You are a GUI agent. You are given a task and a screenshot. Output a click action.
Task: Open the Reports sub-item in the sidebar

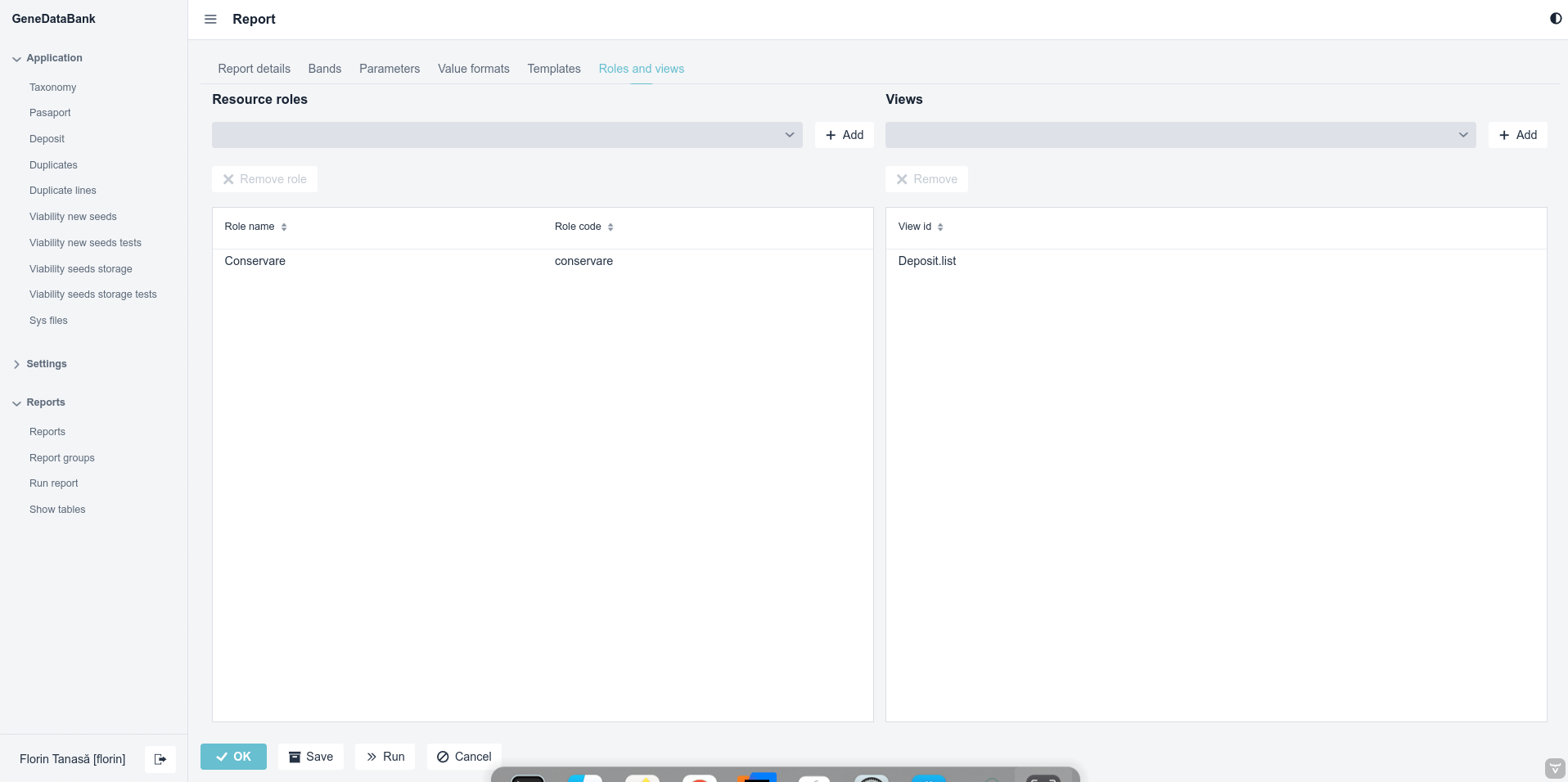tap(47, 432)
